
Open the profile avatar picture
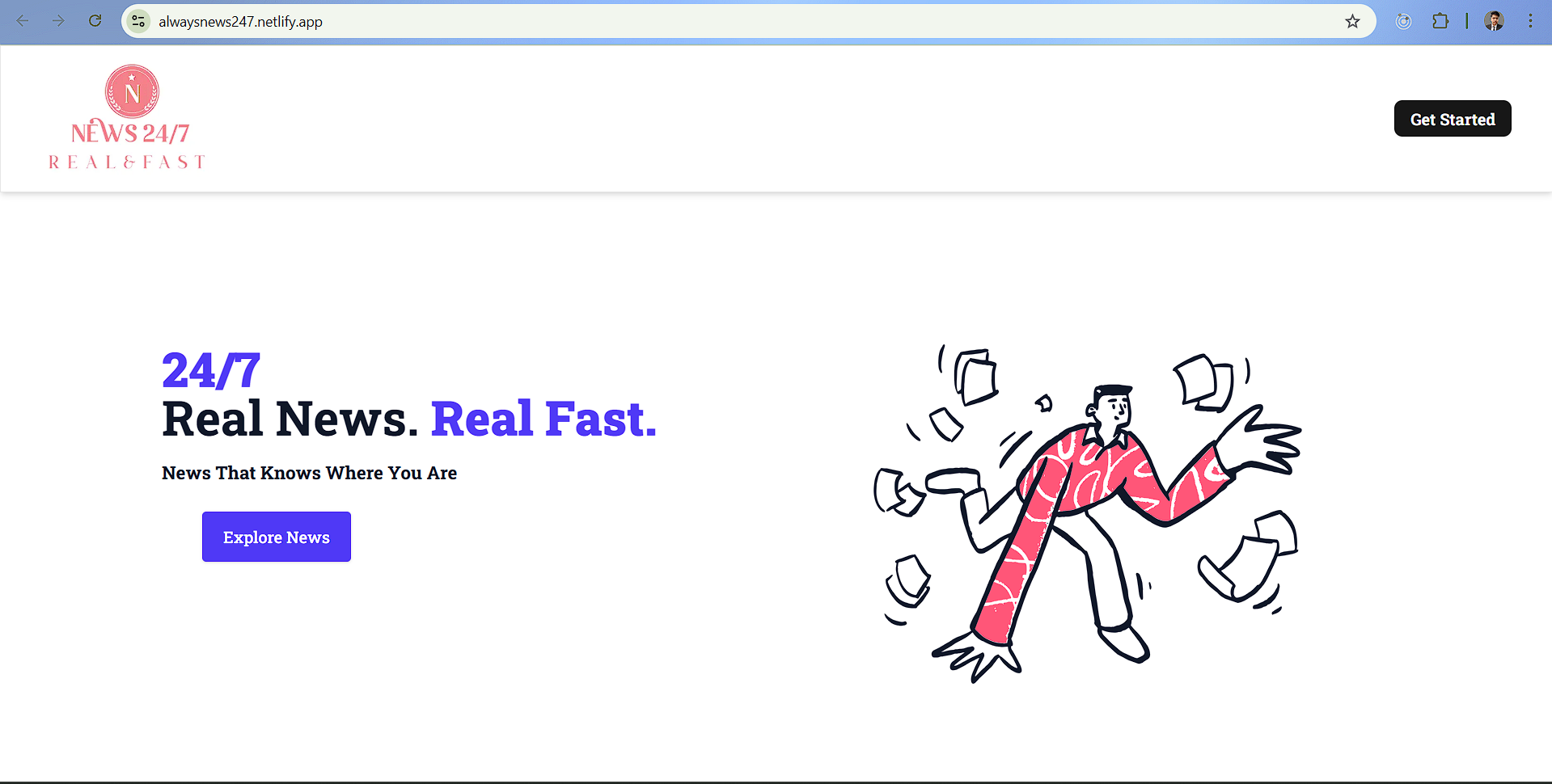pos(1495,22)
